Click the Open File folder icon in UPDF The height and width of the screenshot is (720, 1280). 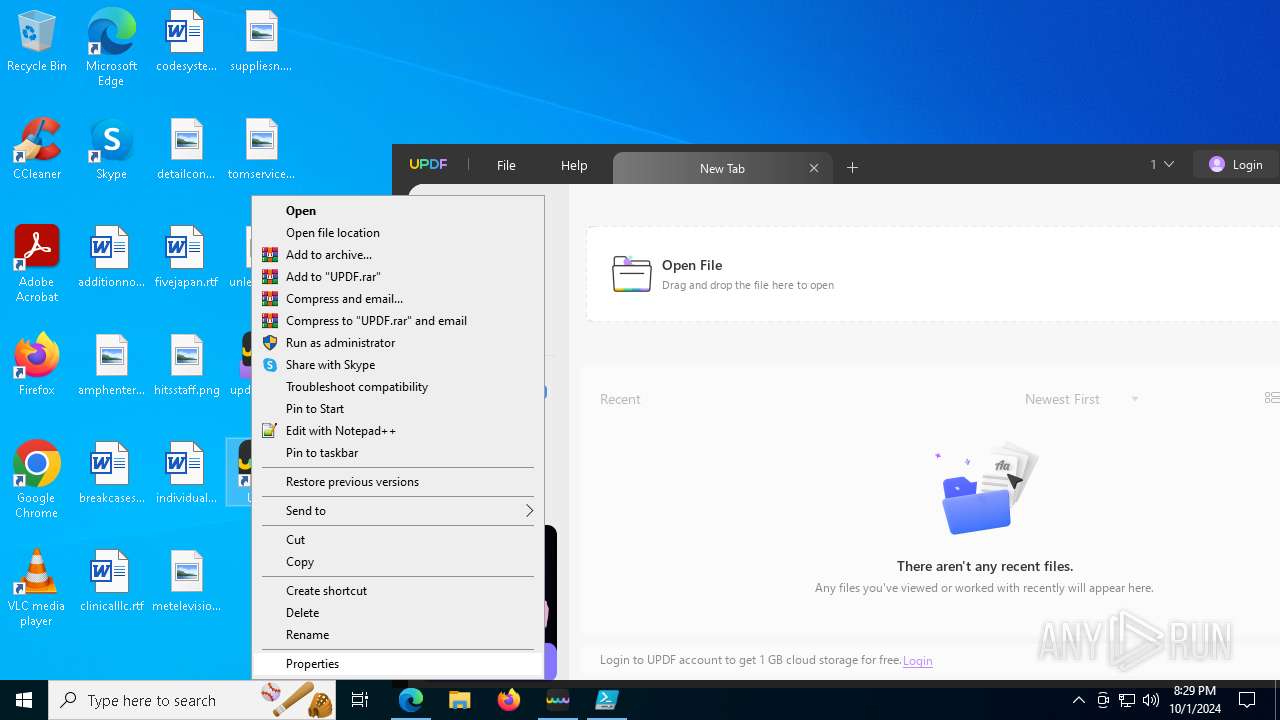click(x=631, y=274)
